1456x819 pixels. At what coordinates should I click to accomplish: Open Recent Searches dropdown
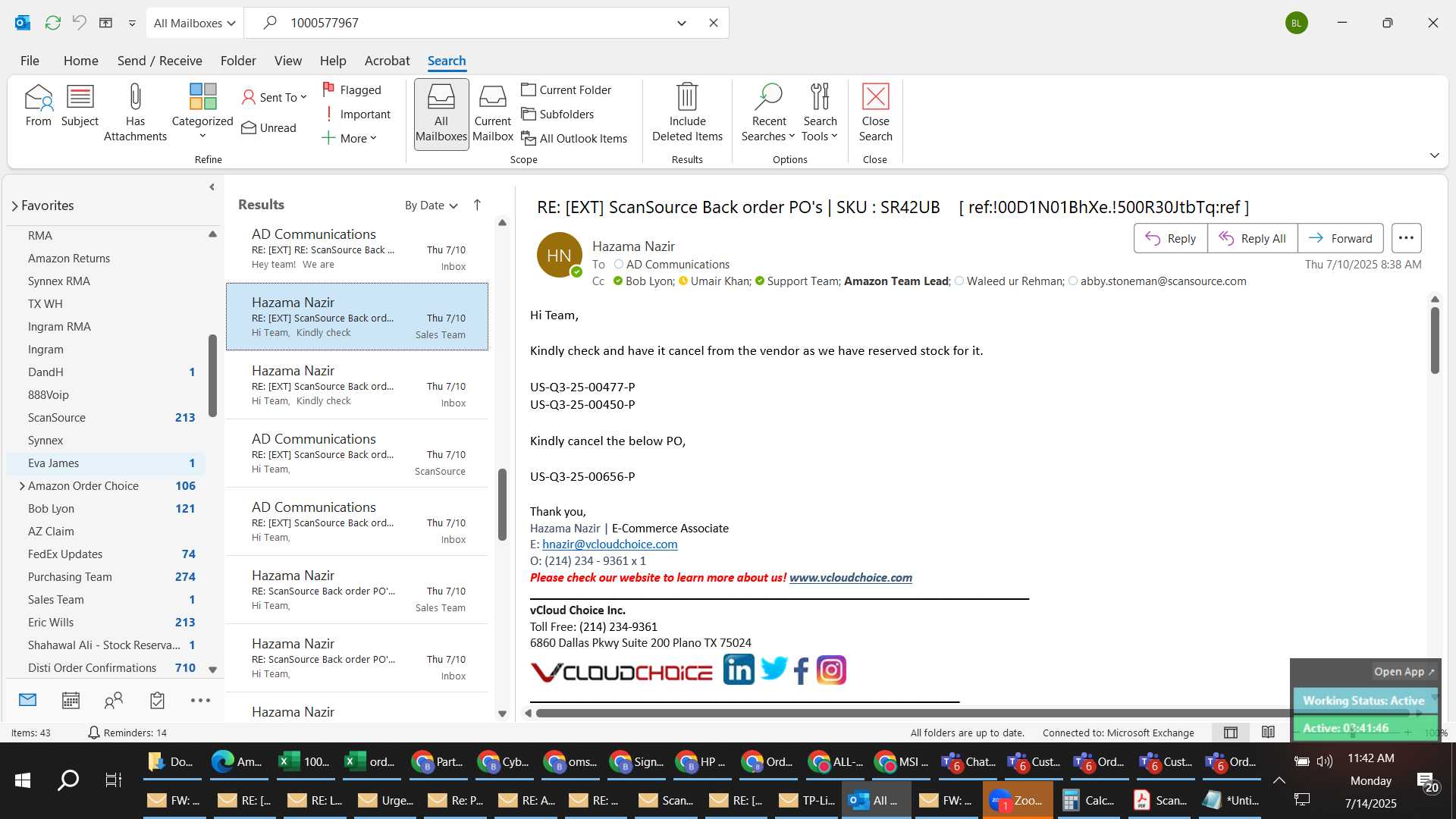768,113
